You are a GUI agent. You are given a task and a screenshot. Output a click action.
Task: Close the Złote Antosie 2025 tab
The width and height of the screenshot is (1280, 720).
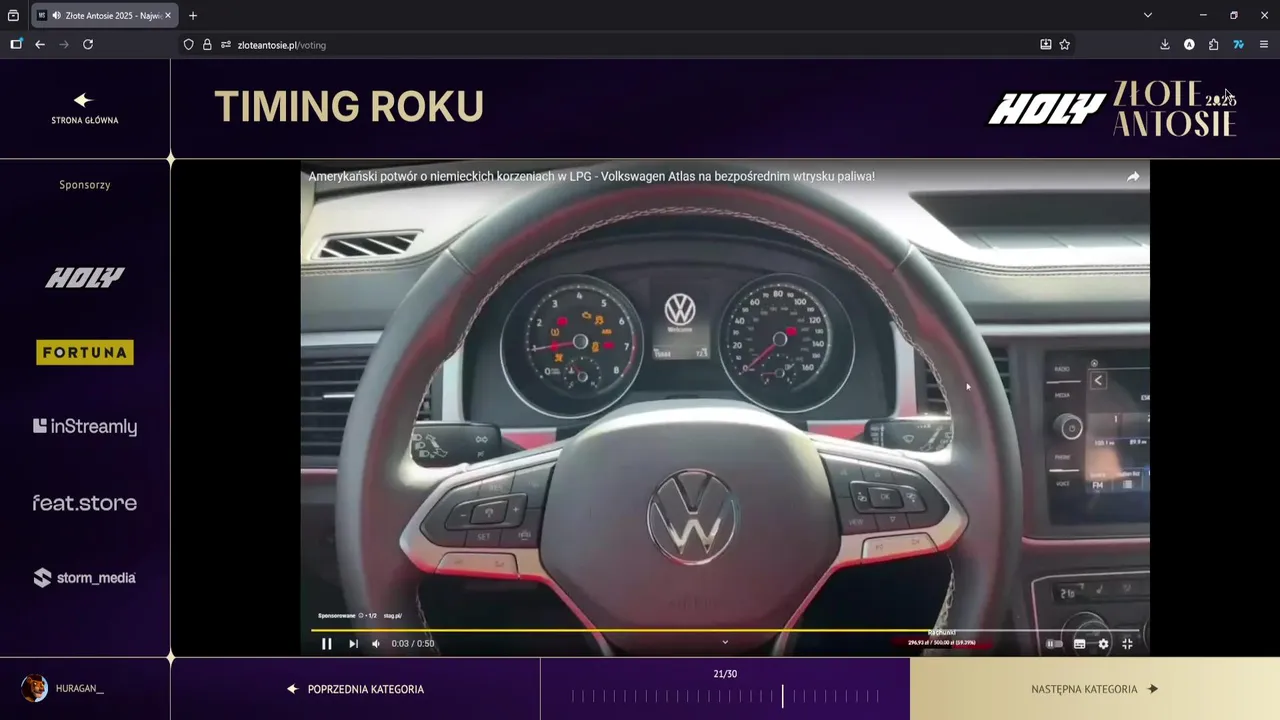tap(168, 15)
